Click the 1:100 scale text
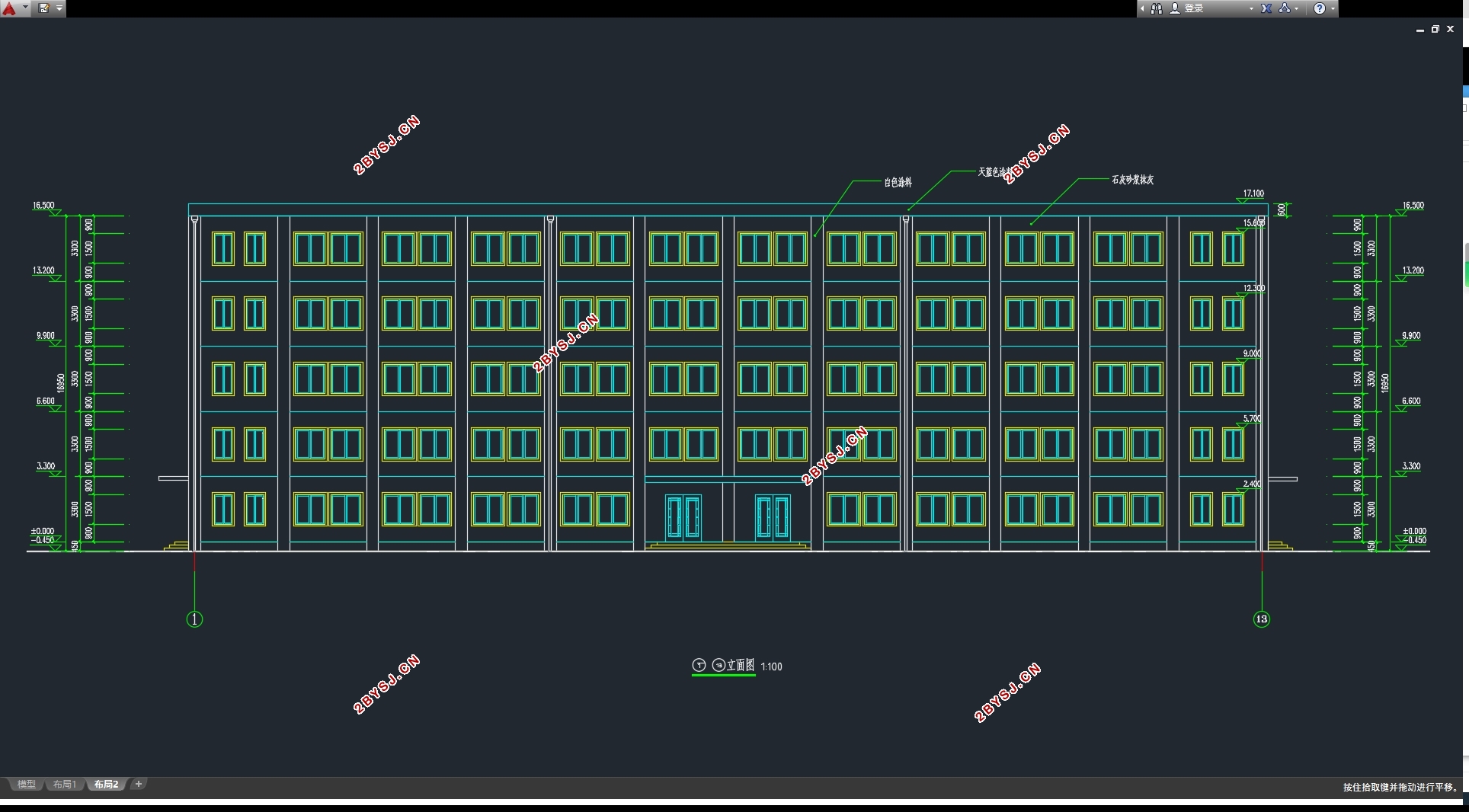 771,667
